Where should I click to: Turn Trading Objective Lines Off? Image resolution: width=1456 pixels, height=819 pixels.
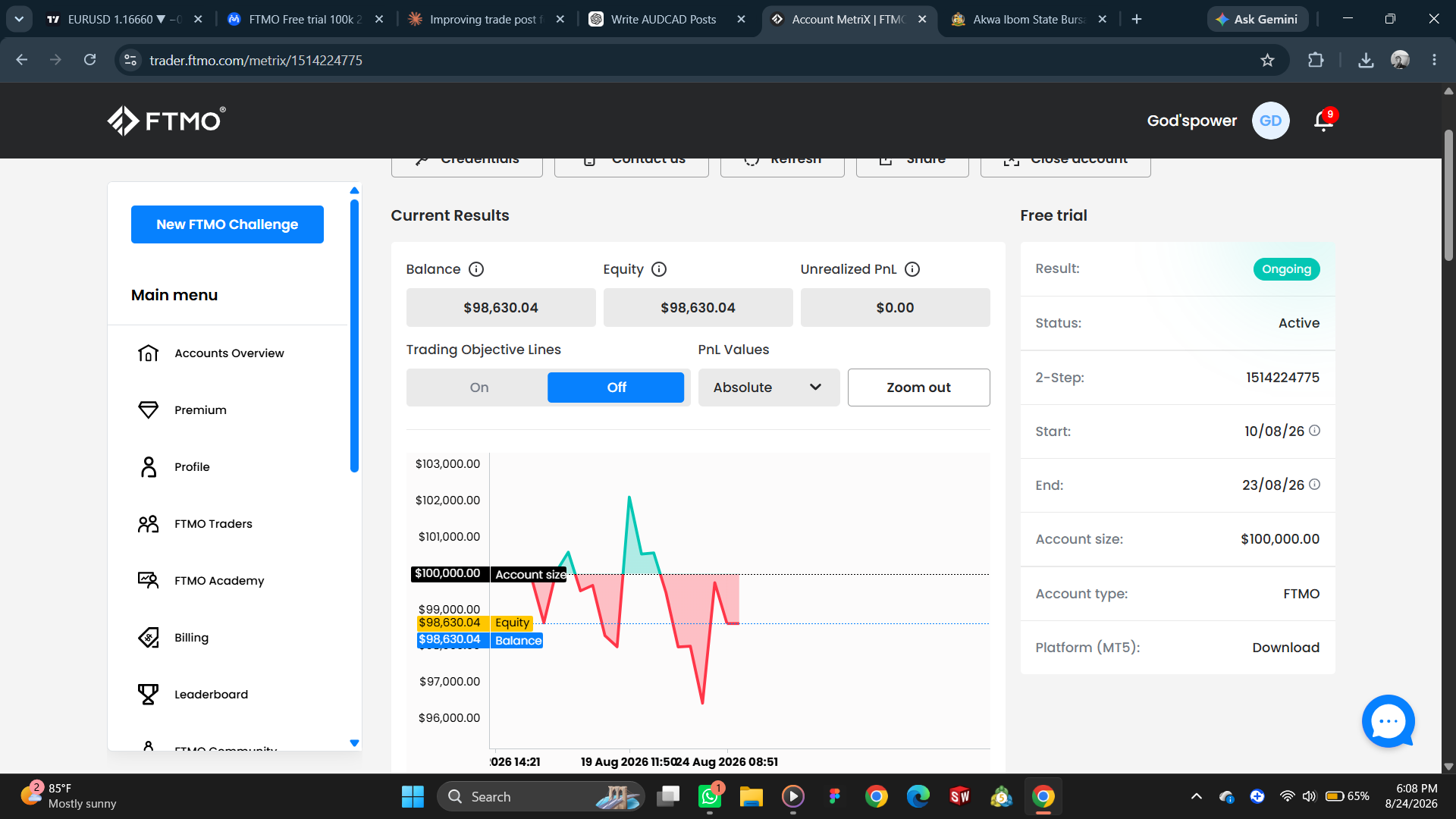(616, 388)
